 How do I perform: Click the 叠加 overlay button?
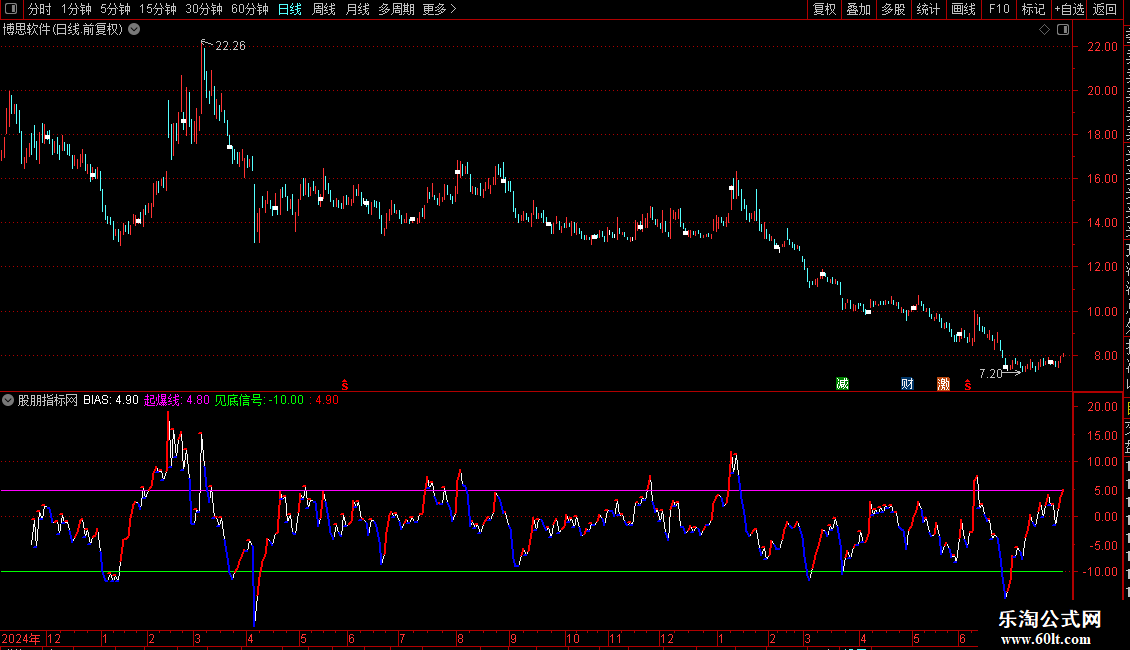pyautogui.click(x=858, y=9)
